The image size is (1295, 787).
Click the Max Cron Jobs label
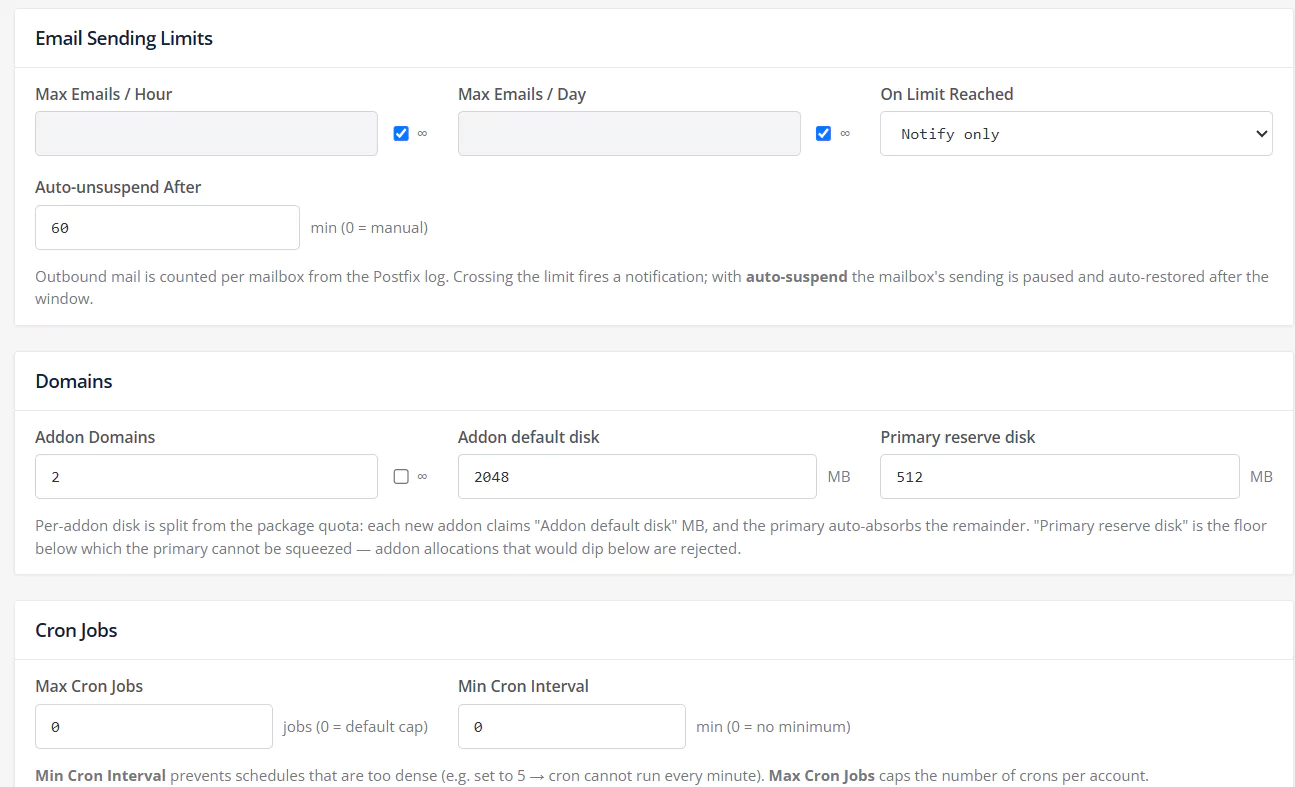pos(89,686)
